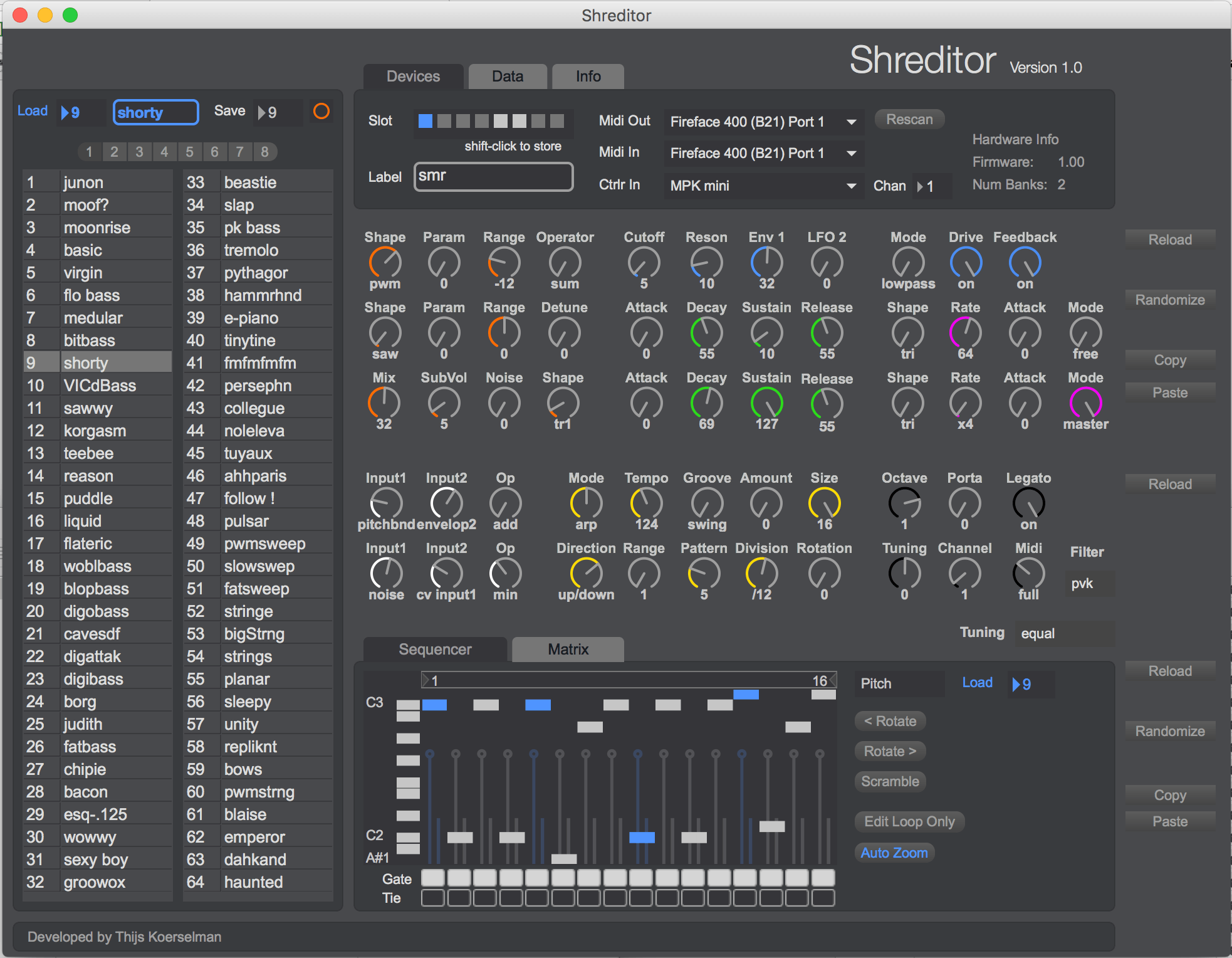Viewport: 1232px width, 958px height.
Task: Click the Scramble button
Action: (x=890, y=781)
